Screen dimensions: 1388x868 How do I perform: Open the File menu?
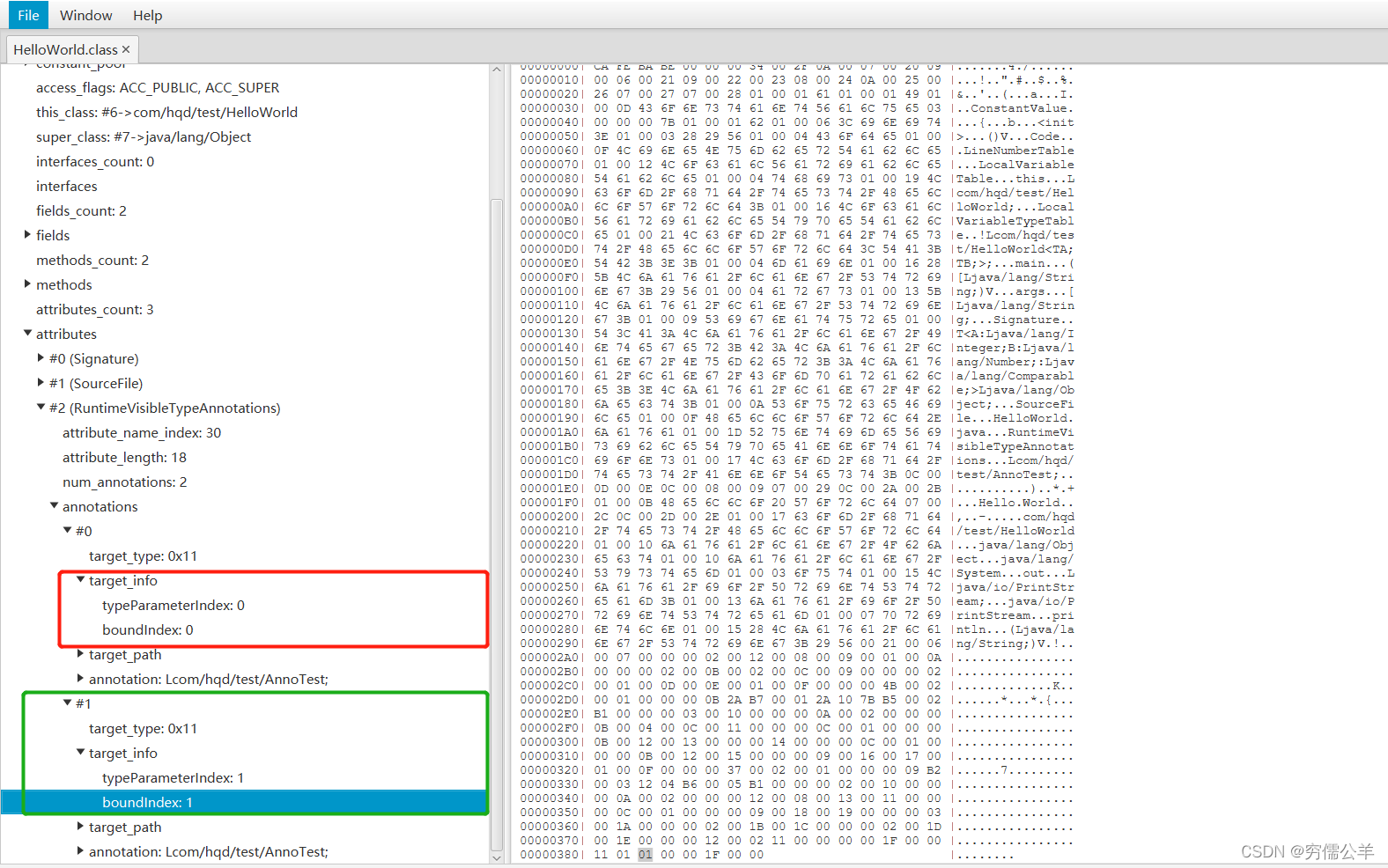point(28,15)
